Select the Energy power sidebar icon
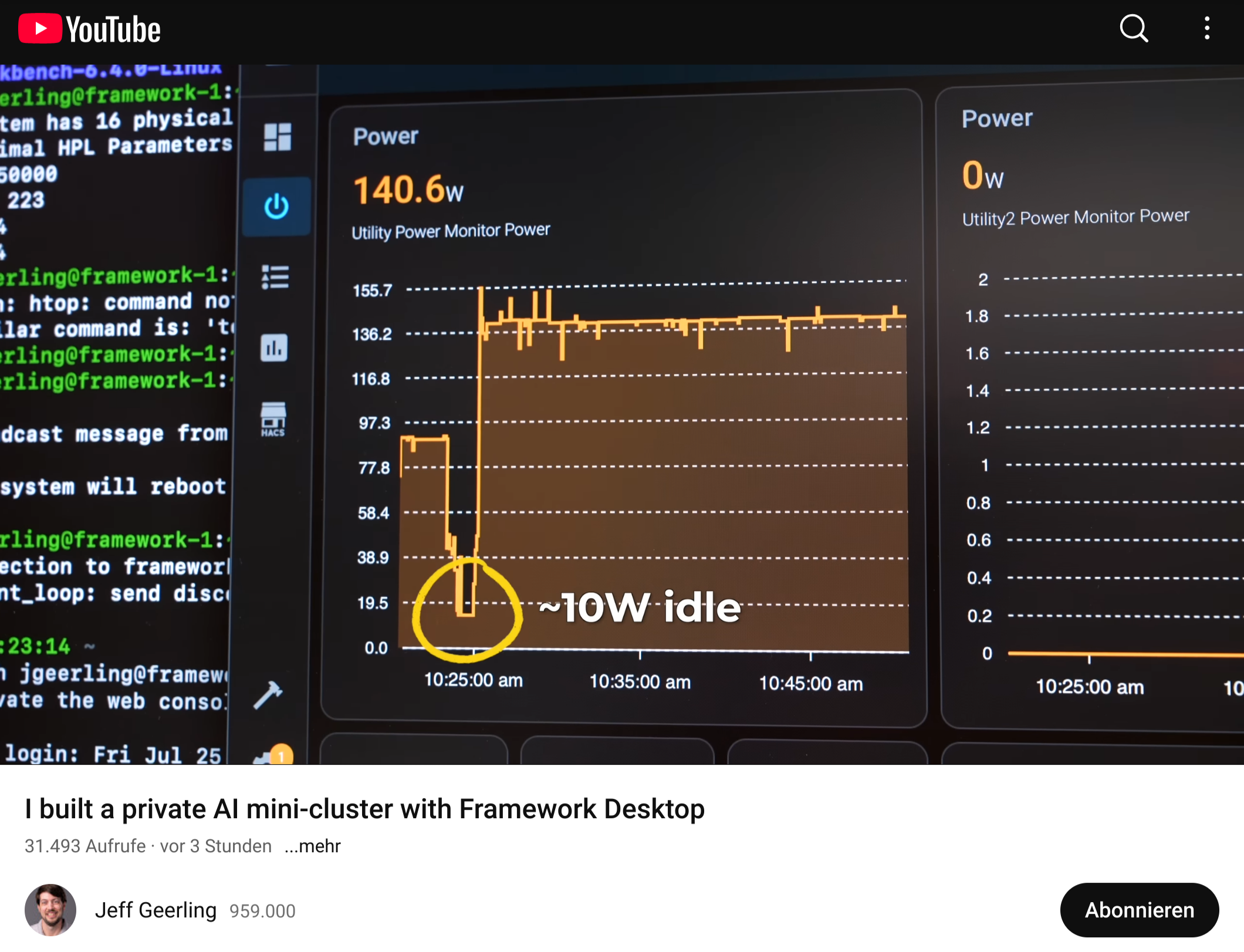1244x952 pixels. (x=276, y=207)
